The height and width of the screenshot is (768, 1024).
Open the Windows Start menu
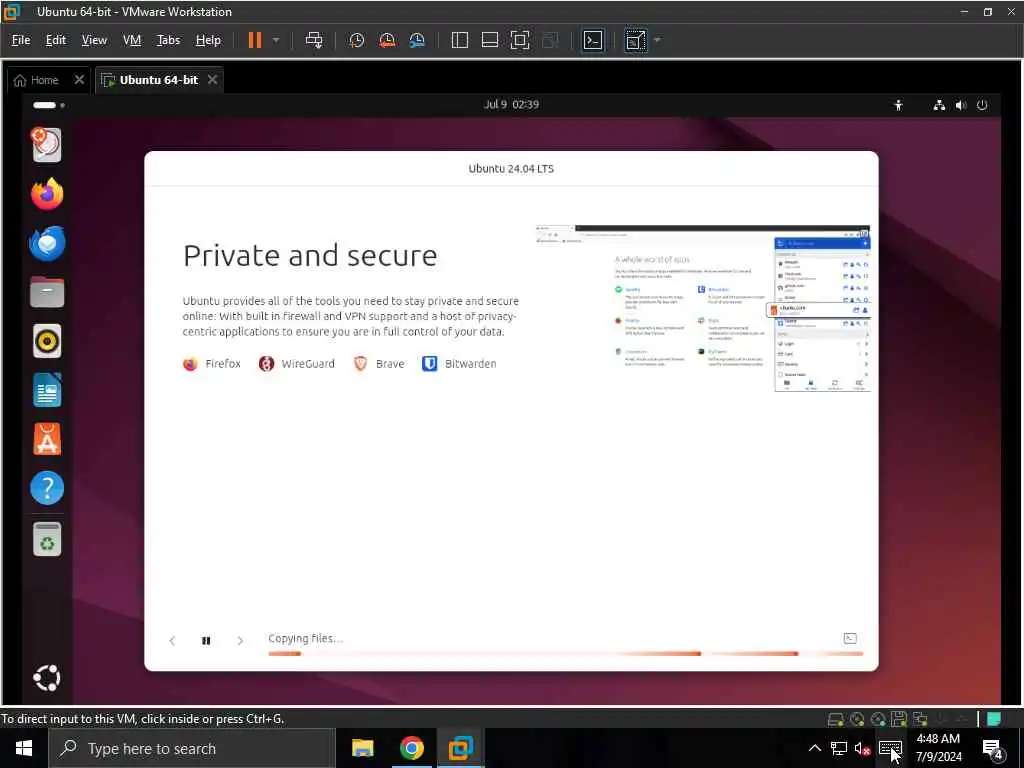[x=24, y=748]
